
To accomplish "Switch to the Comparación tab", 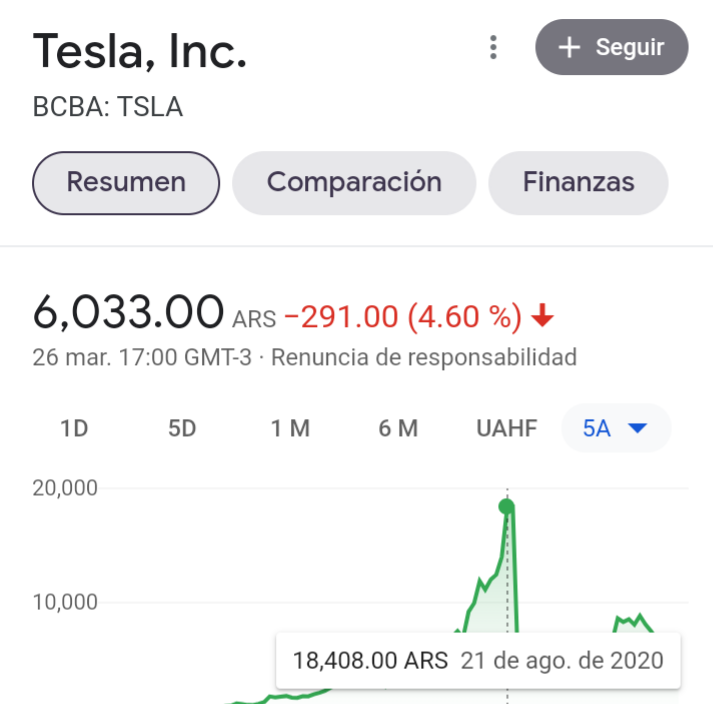I will (354, 182).
